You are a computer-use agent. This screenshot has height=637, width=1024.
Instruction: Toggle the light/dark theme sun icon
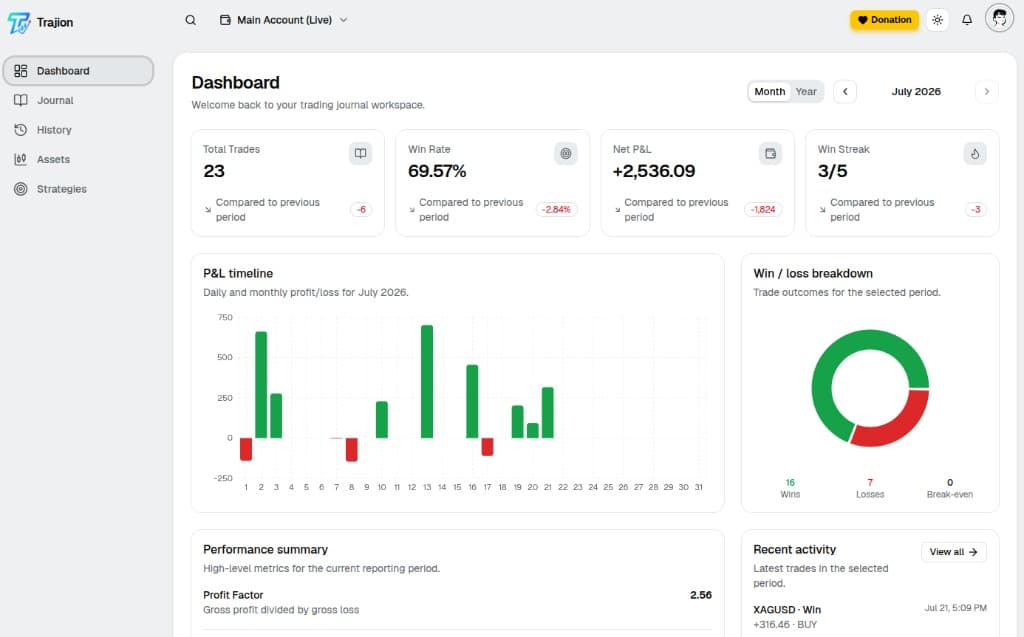[937, 20]
